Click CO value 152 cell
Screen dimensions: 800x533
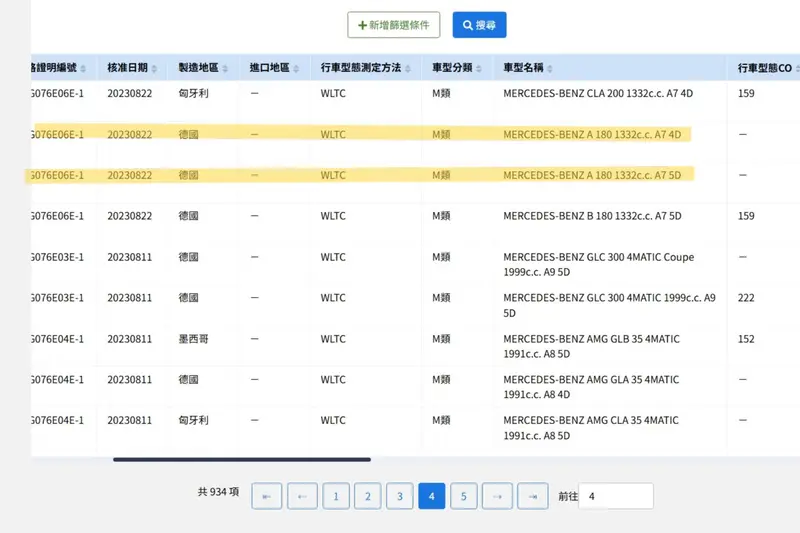coord(746,339)
